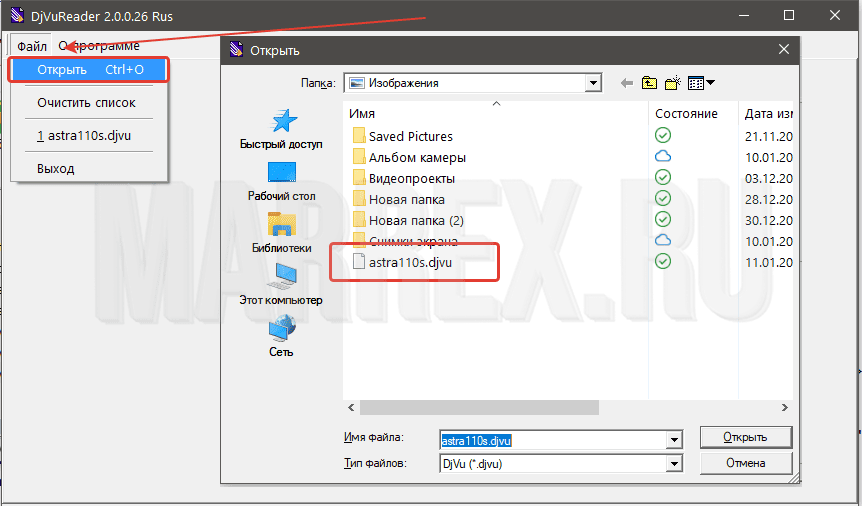The height and width of the screenshot is (506, 862).
Task: Click the Открыть button in the dialog
Action: 745,437
